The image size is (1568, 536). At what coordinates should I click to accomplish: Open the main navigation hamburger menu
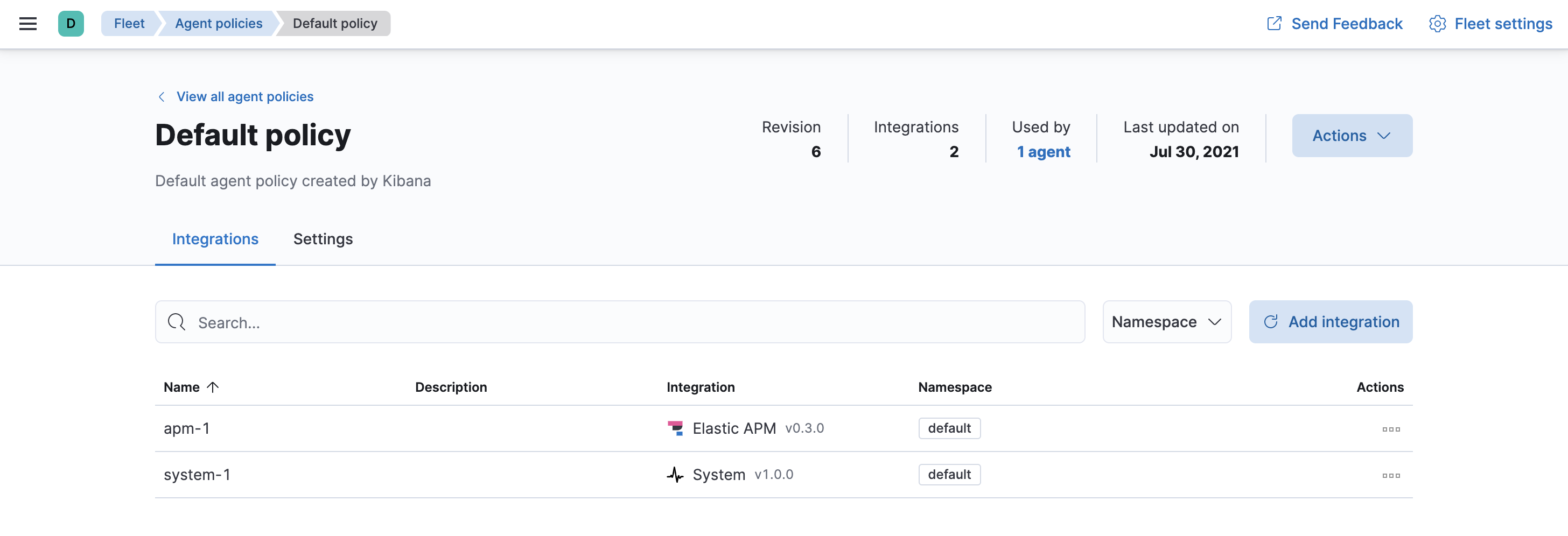click(27, 23)
